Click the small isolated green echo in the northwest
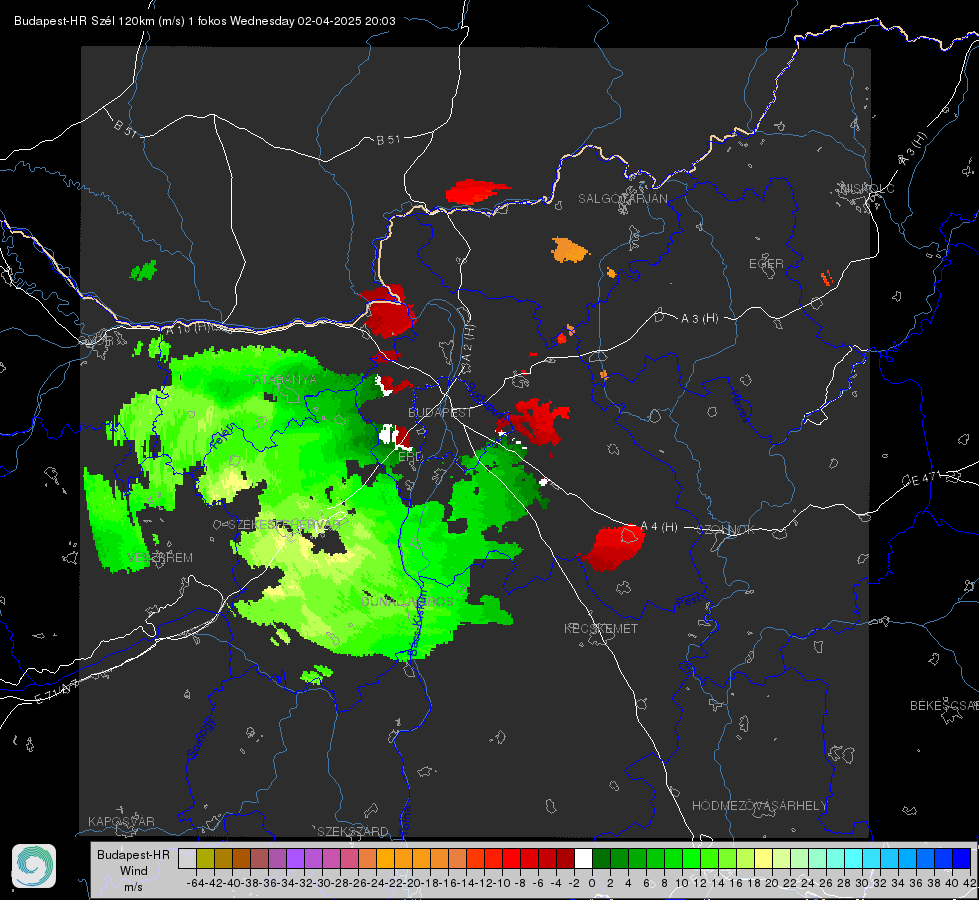The height and width of the screenshot is (900, 979). click(144, 271)
